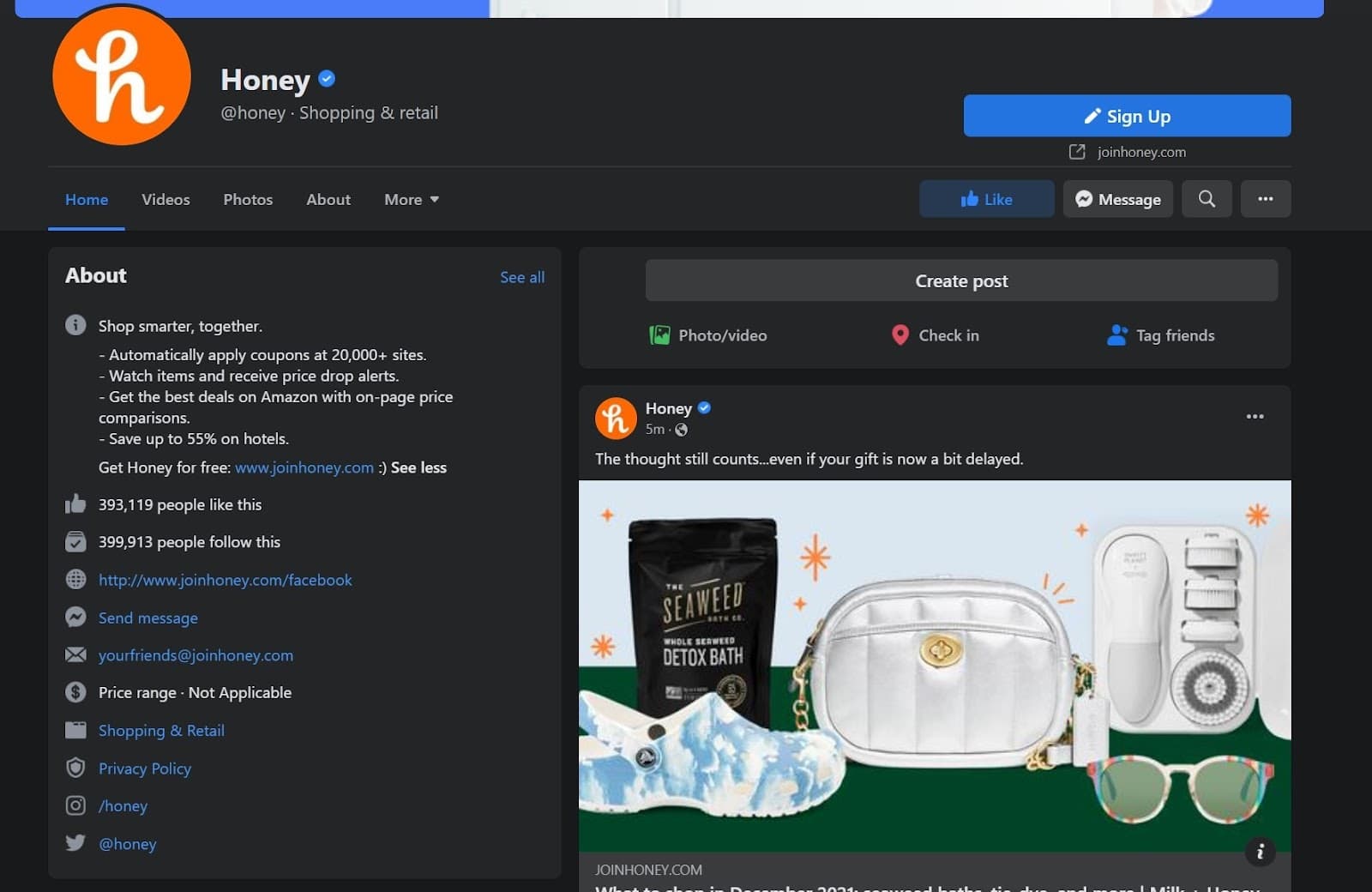Screen dimensions: 1372x892
Task: Open the page options three-dot menu
Action: pyautogui.click(x=1265, y=199)
